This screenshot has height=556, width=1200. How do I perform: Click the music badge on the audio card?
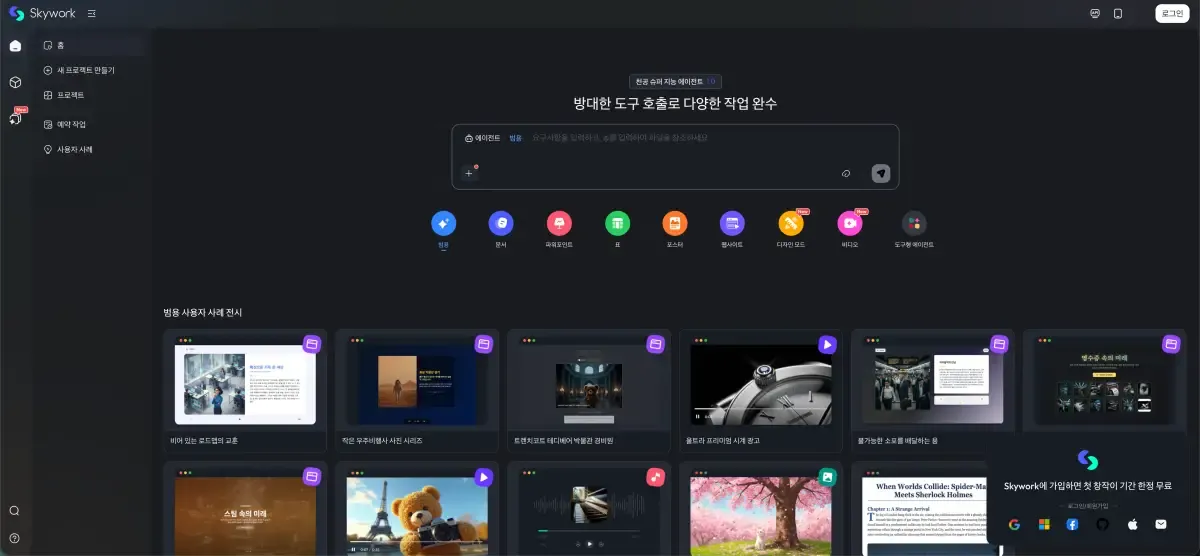[x=655, y=477]
